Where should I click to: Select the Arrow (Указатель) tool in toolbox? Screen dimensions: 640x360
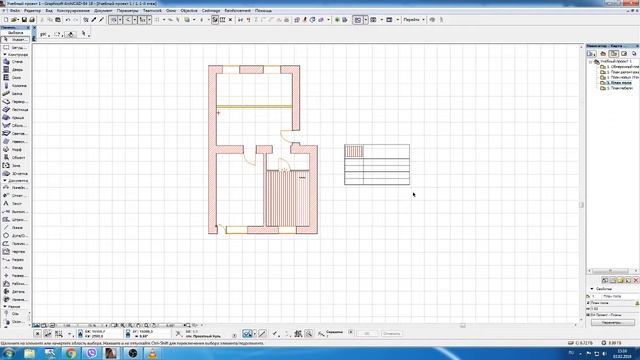point(15,40)
